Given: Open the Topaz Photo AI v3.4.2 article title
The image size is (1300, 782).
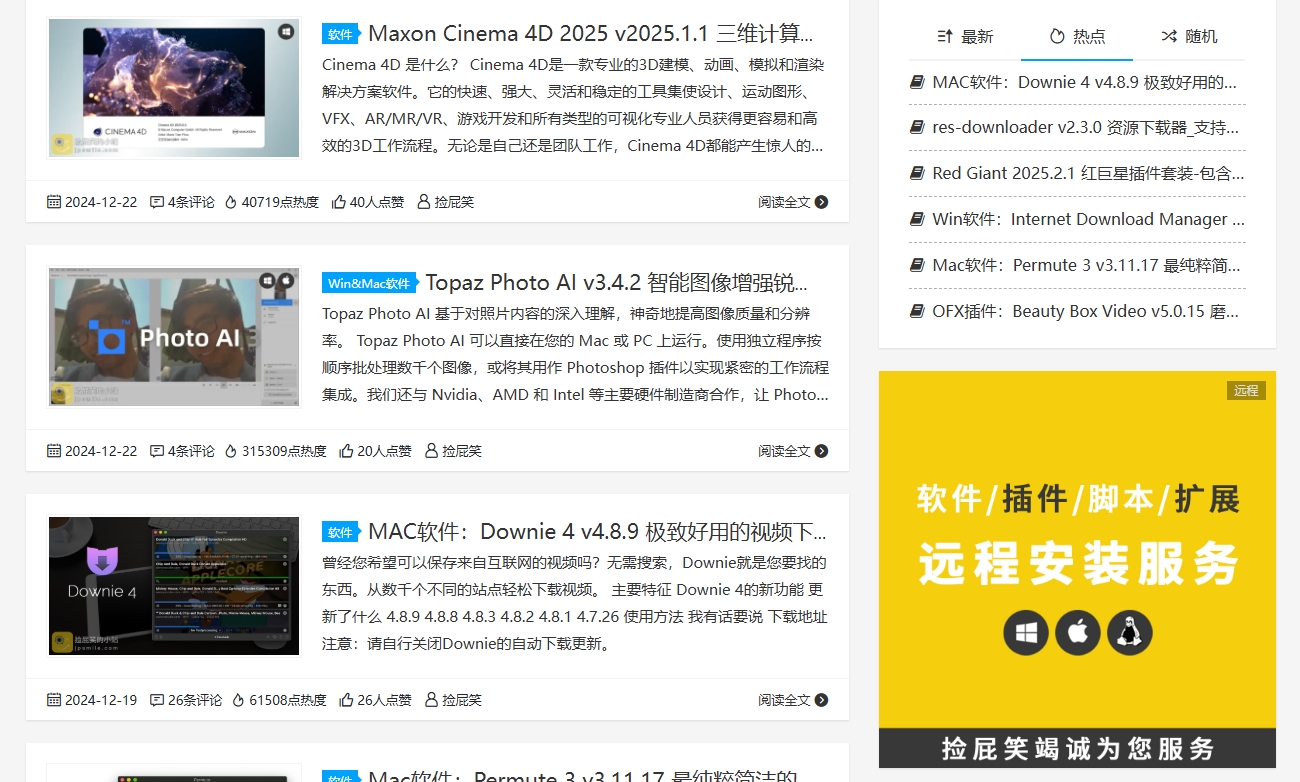Looking at the screenshot, I should (x=617, y=282).
